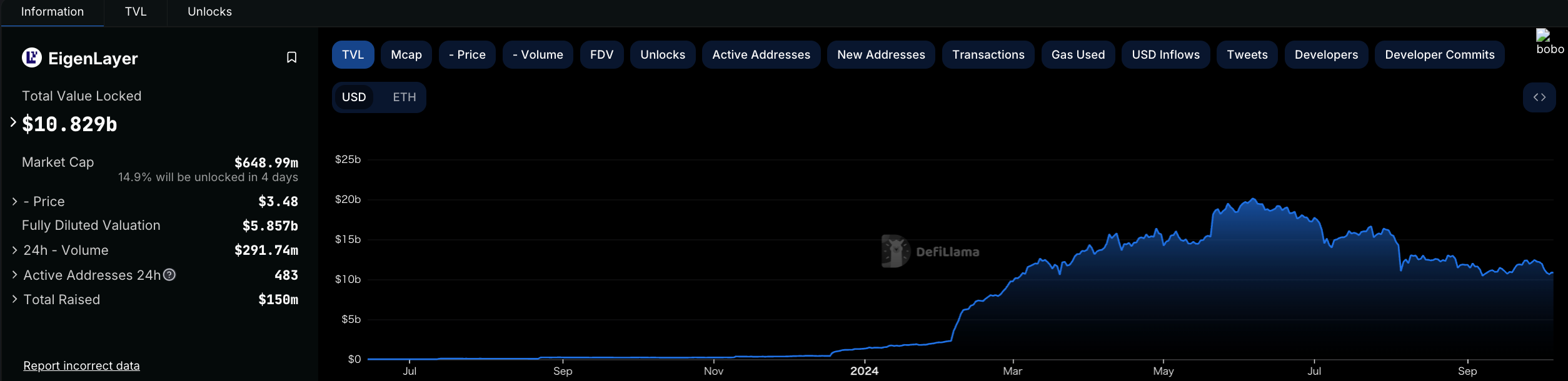Toggle the Unlocks chart series
This screenshot has height=381, width=1568.
(x=663, y=55)
